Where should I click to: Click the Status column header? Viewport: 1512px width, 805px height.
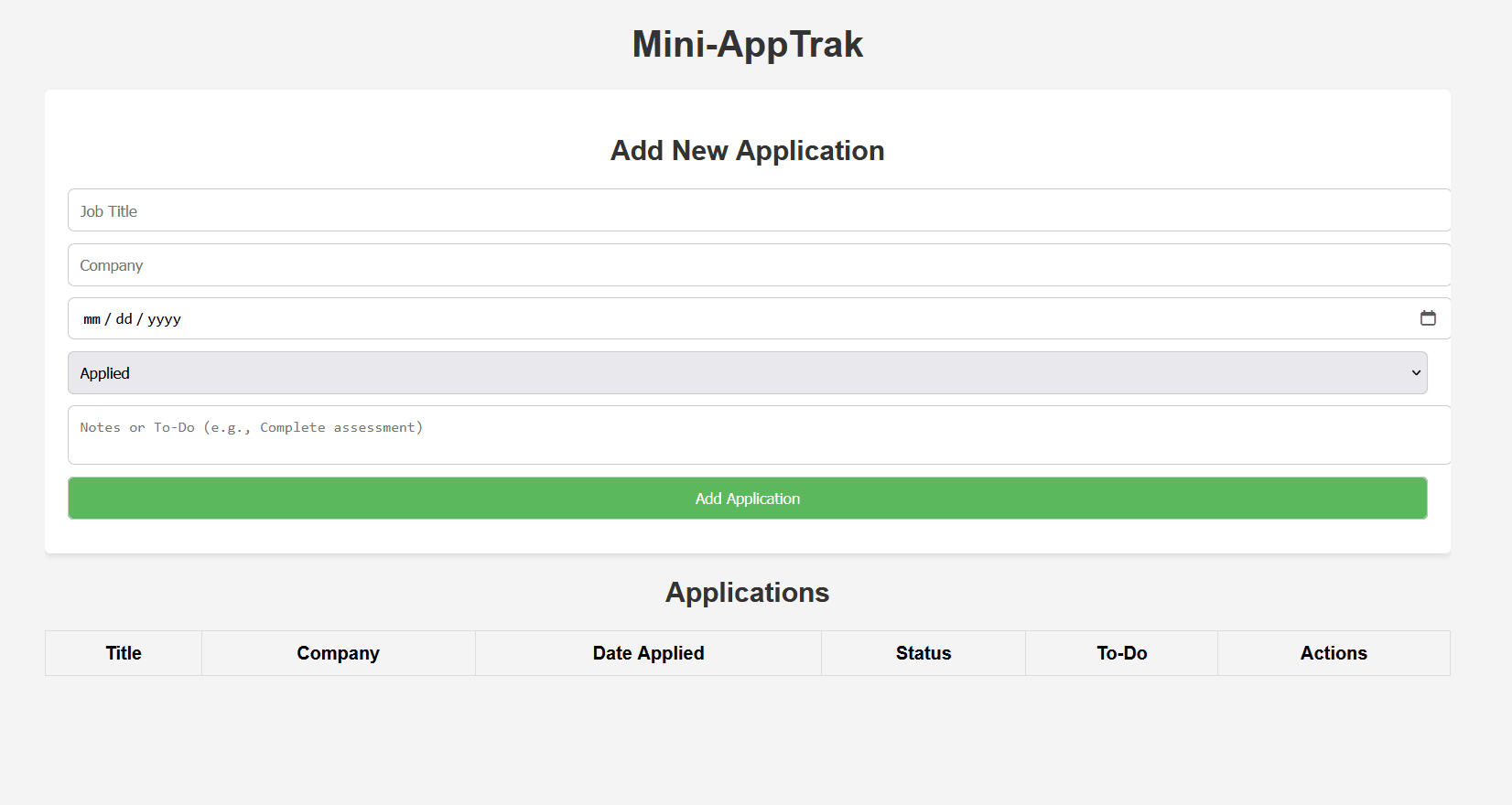click(923, 653)
